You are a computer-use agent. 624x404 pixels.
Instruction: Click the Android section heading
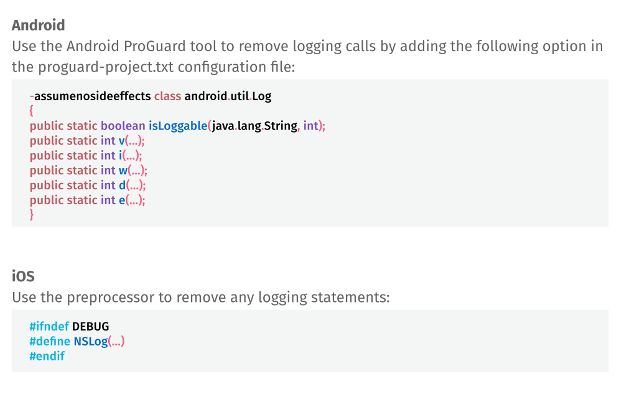[x=39, y=24]
